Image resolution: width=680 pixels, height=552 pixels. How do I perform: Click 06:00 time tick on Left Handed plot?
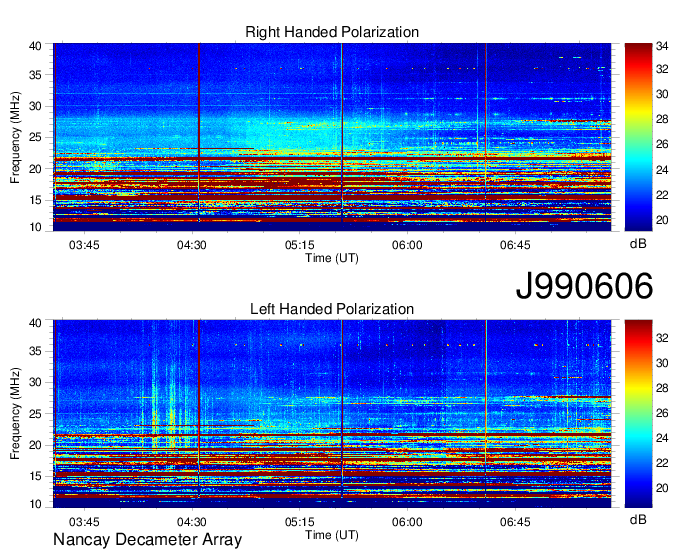click(x=407, y=522)
